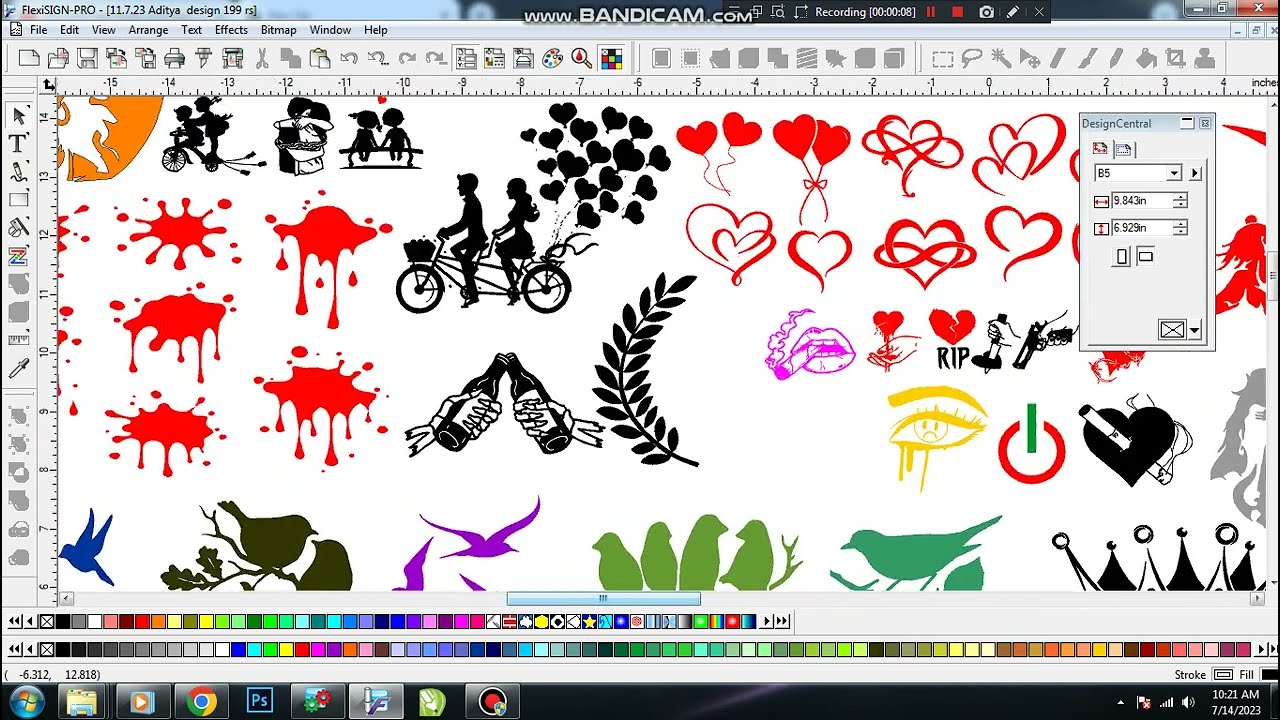The width and height of the screenshot is (1280, 720).
Task: Click the Color Specs magnifier icon
Action: 582,58
